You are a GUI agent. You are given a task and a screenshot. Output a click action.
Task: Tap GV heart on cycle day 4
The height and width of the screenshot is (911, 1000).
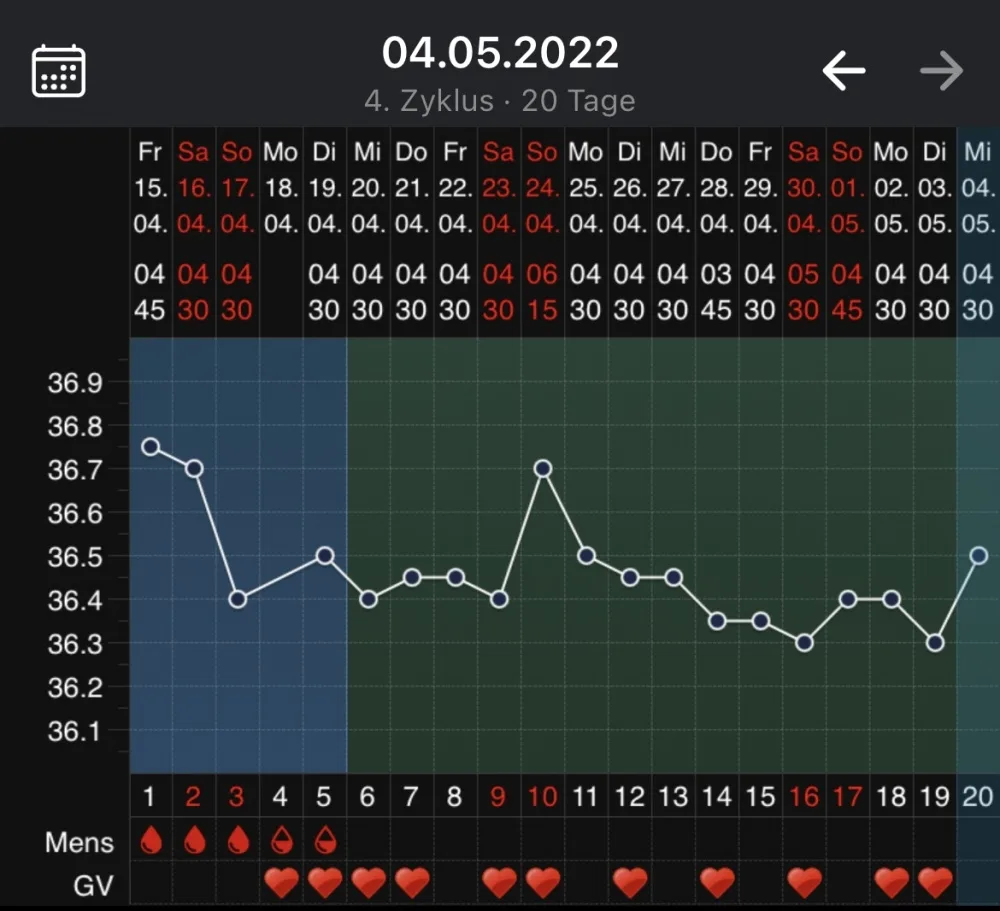(x=281, y=884)
